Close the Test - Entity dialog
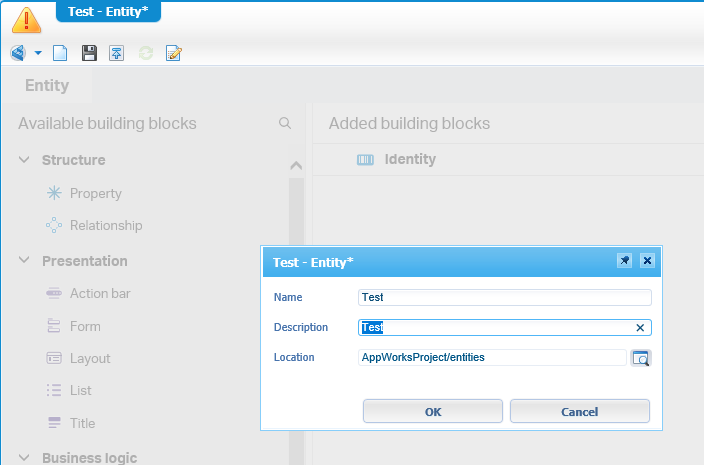The height and width of the screenshot is (465, 704). point(647,261)
